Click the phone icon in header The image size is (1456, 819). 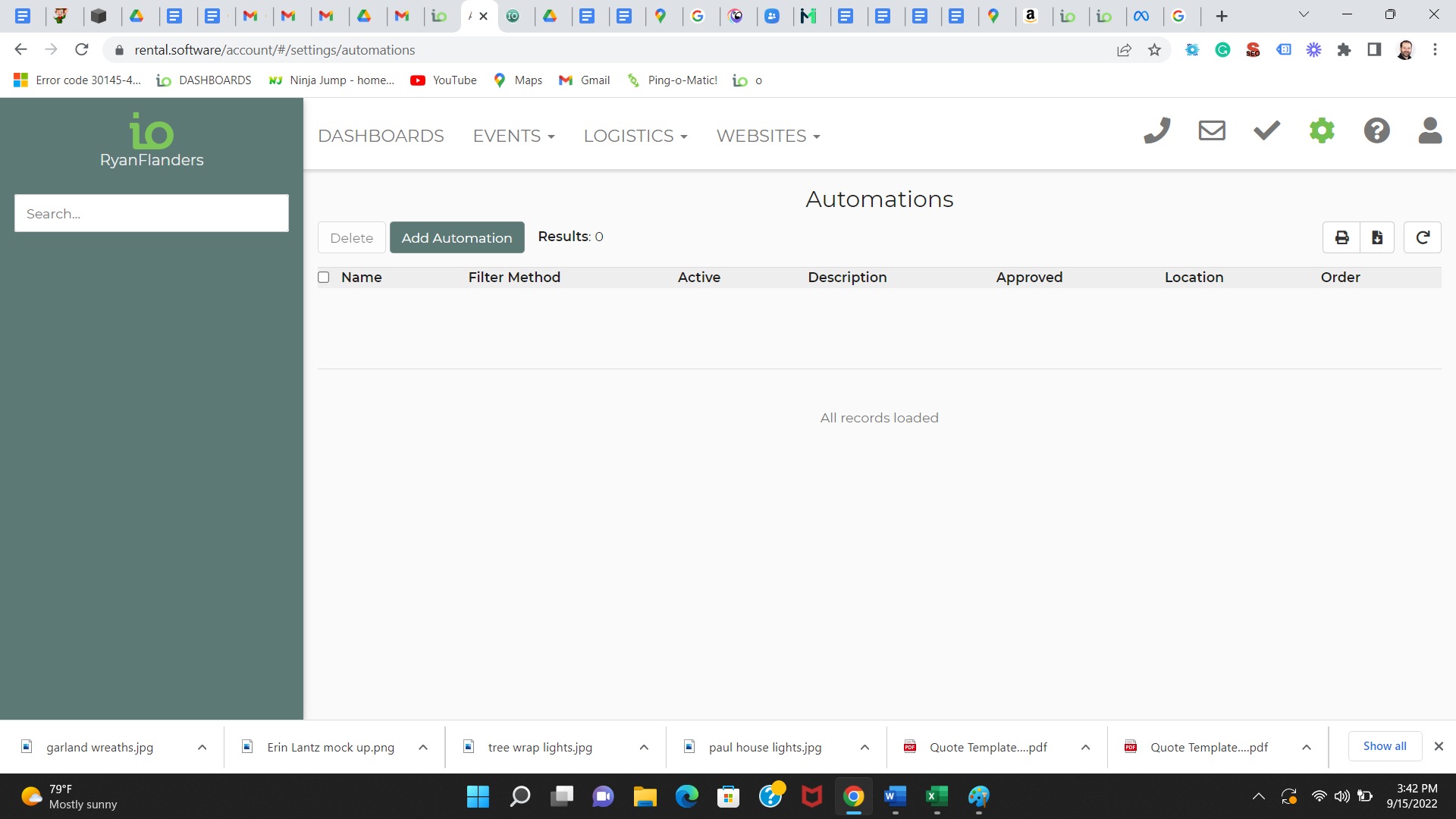pos(1157,131)
